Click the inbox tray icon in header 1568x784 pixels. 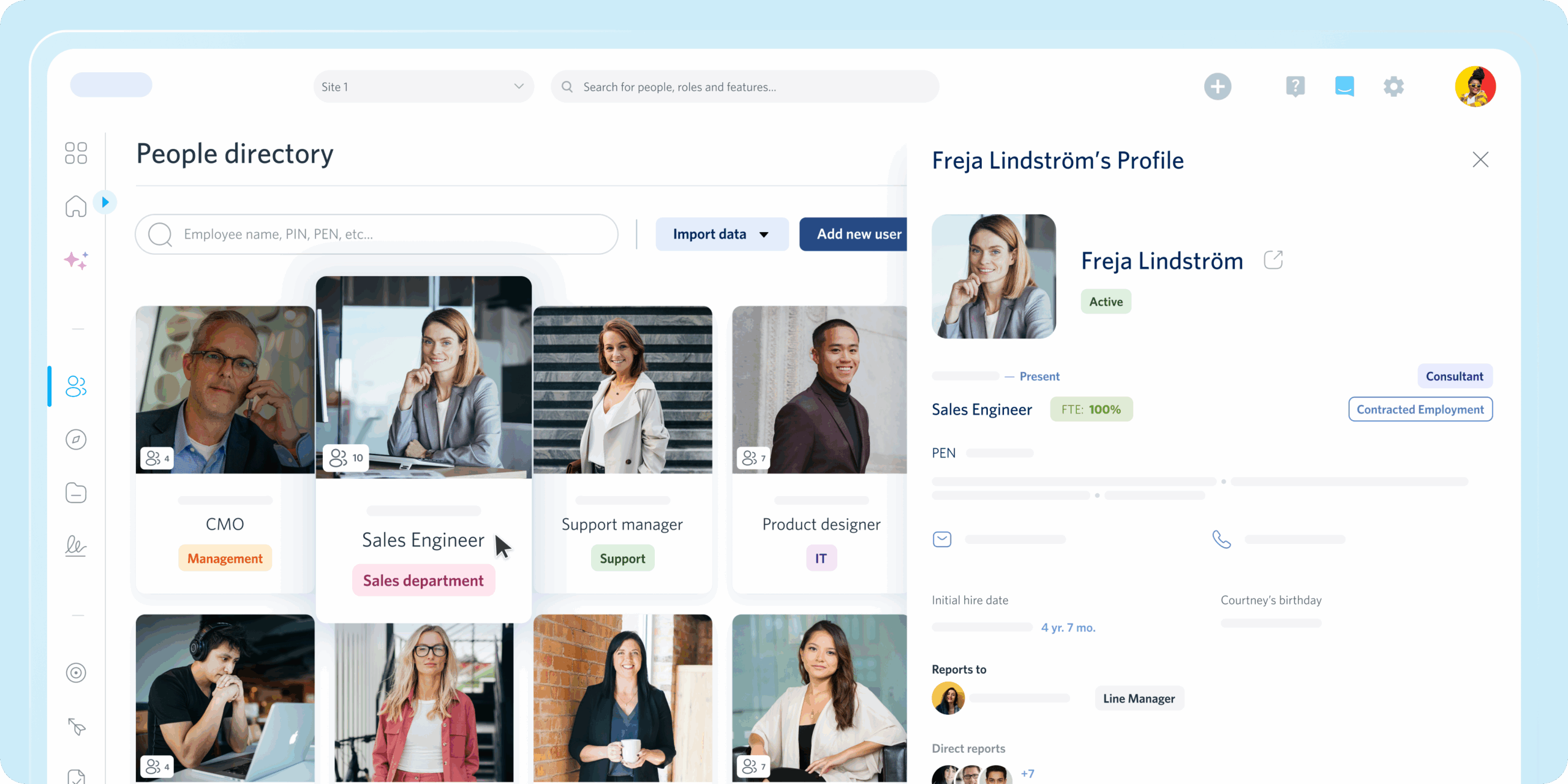pos(1344,86)
